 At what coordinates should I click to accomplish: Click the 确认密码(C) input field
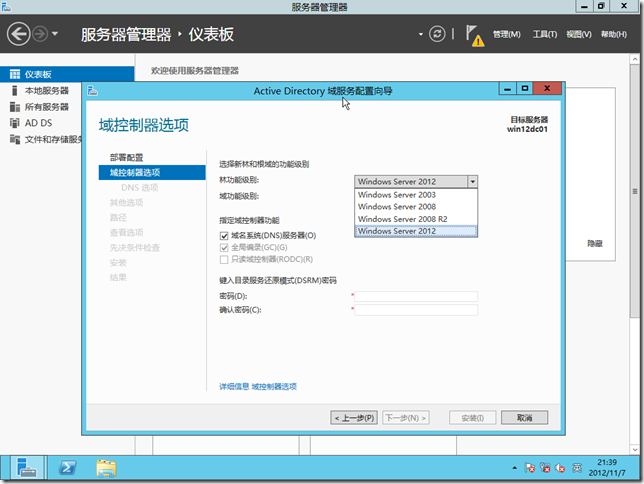pos(416,310)
